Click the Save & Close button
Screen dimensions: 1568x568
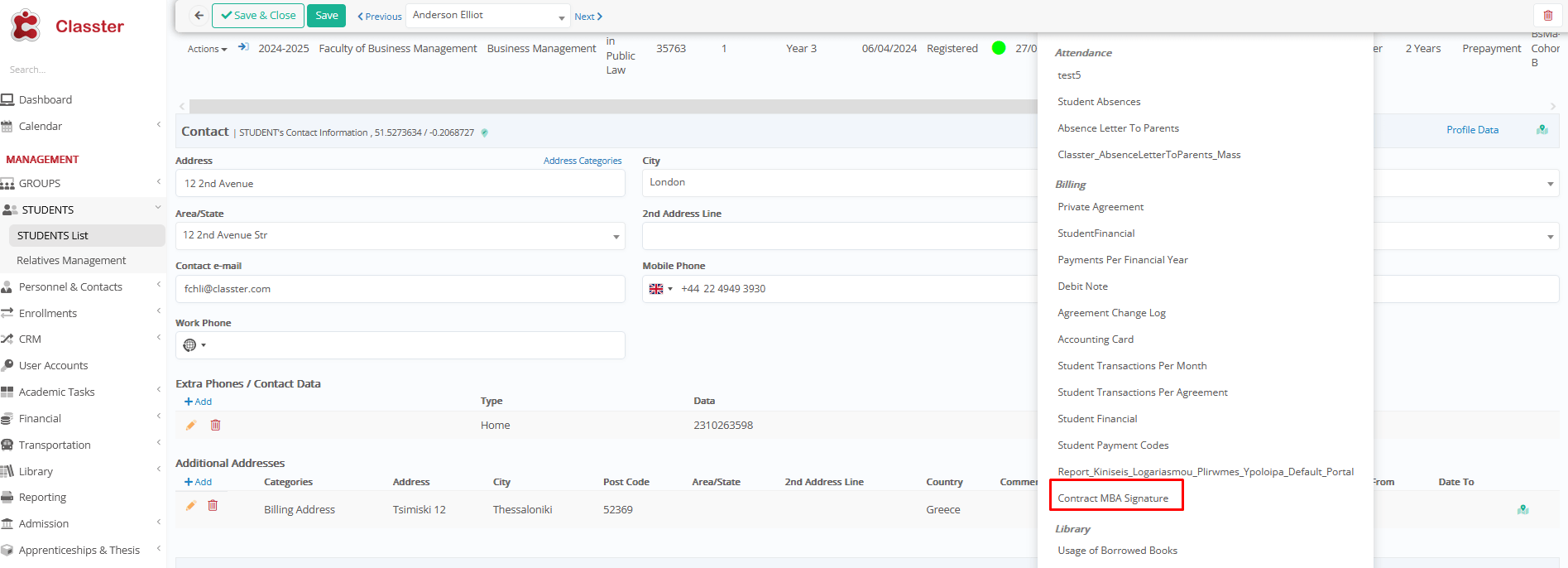(x=258, y=16)
